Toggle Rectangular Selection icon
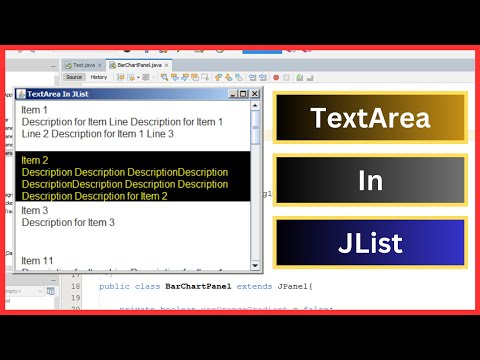The image size is (480, 360). (205, 77)
